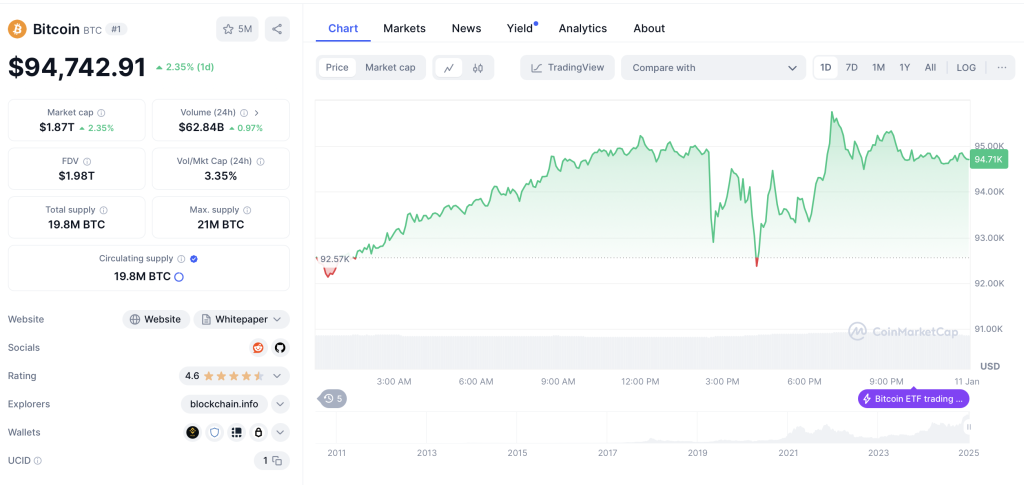Image resolution: width=1024 pixels, height=485 pixels.
Task: Select 1Y time range
Action: pyautogui.click(x=904, y=68)
